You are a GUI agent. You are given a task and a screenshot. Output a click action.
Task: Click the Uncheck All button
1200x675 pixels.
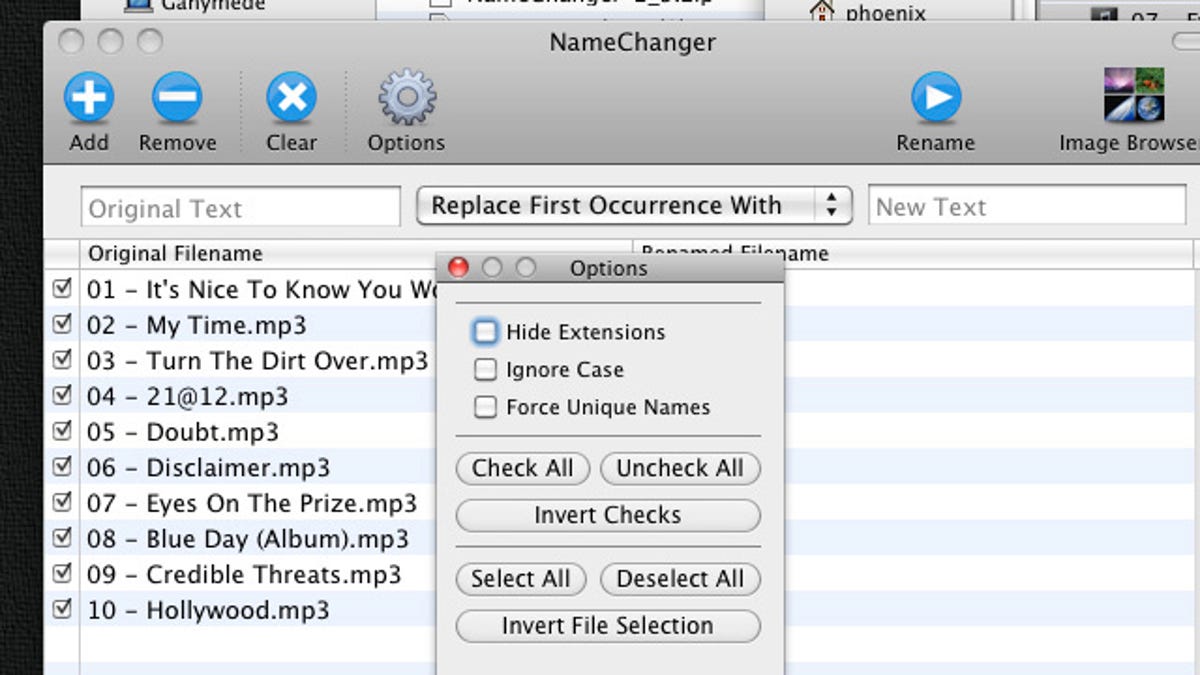pos(680,468)
